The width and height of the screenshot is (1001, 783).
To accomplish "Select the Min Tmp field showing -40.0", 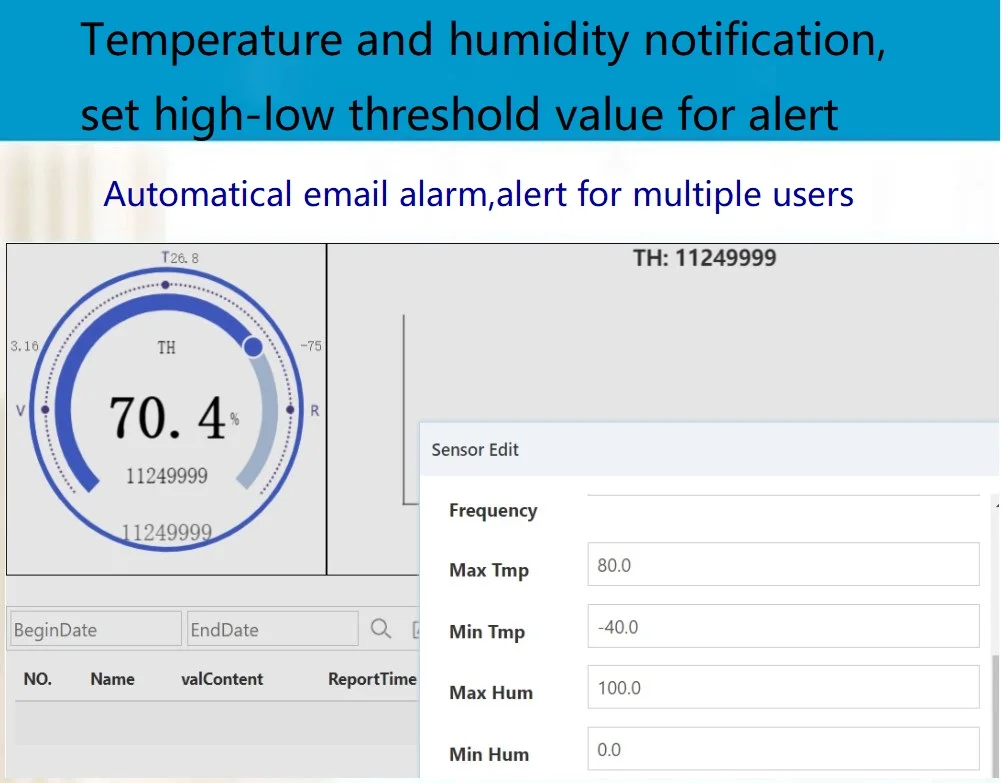I will pyautogui.click(x=782, y=627).
